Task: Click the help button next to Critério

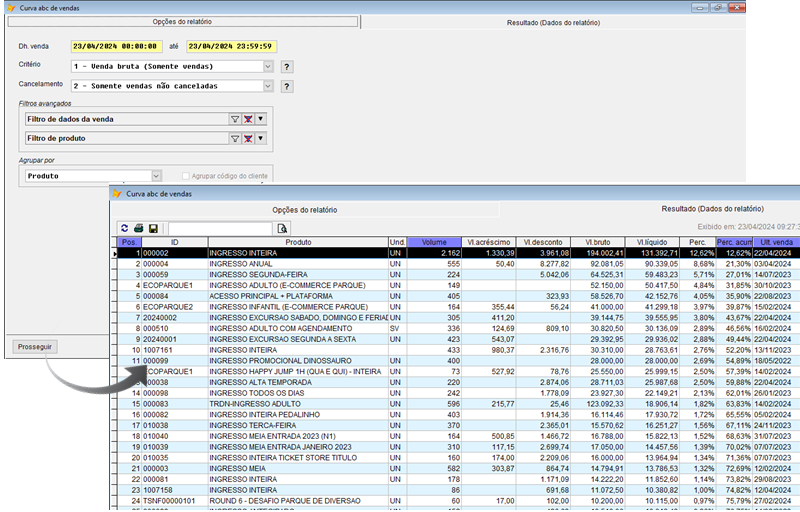Action: click(x=286, y=67)
